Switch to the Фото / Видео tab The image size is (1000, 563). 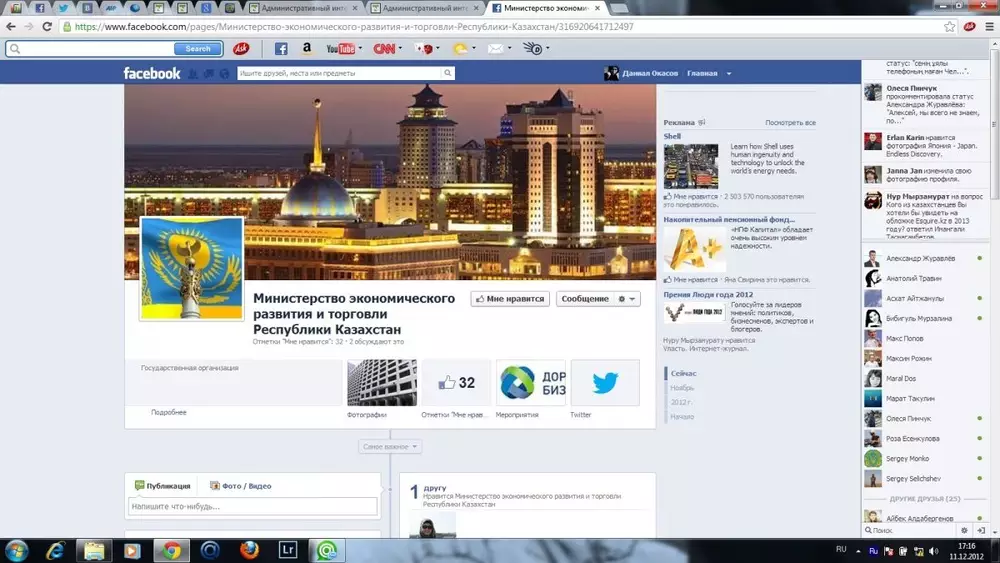pos(240,486)
